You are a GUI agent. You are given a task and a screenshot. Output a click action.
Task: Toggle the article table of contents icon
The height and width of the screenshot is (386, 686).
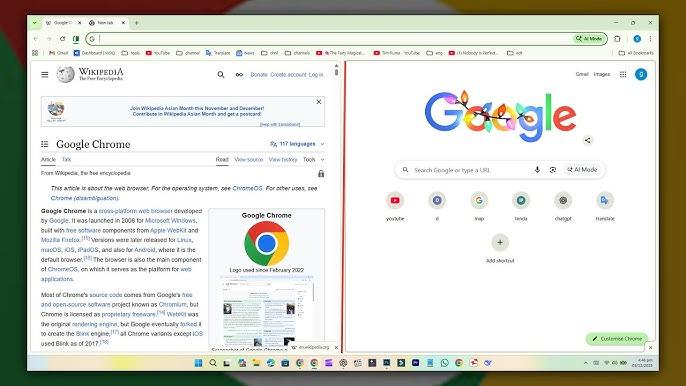45,144
